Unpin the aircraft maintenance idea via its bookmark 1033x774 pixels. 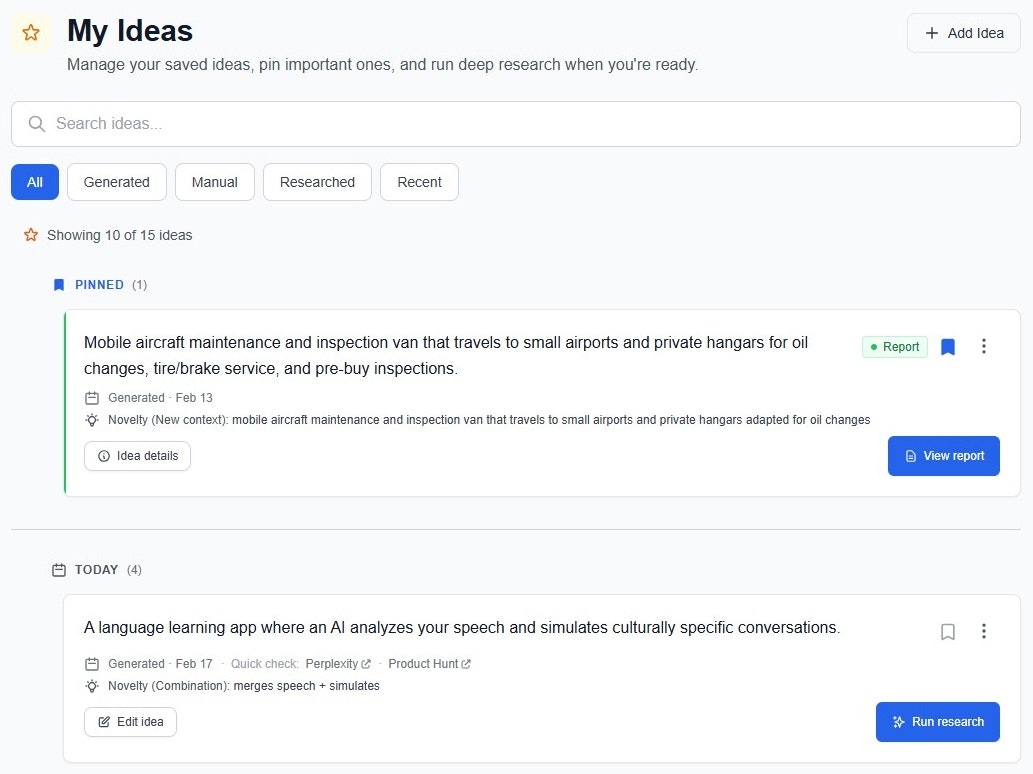[x=948, y=346]
